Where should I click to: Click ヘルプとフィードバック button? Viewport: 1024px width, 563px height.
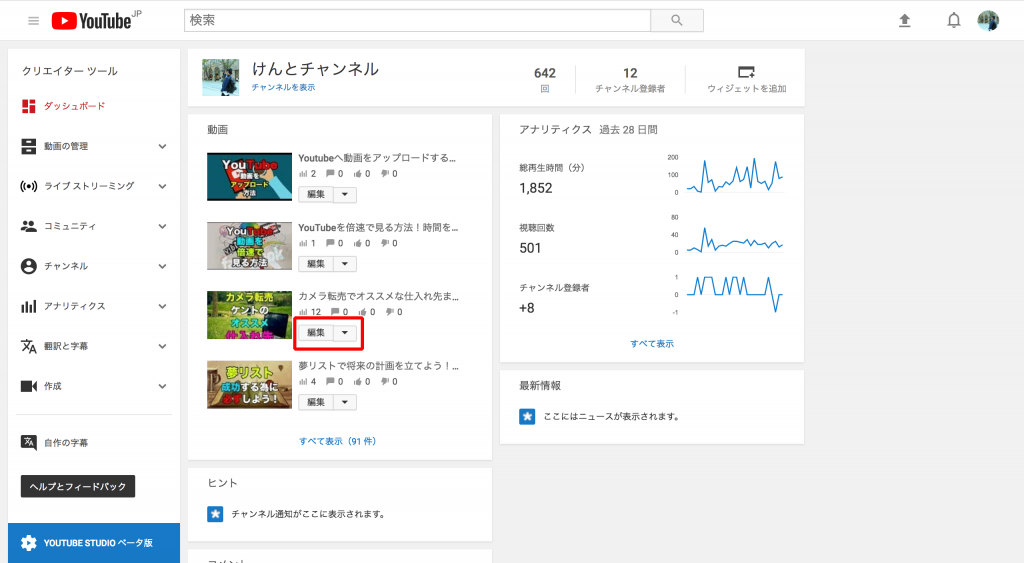(x=78, y=486)
